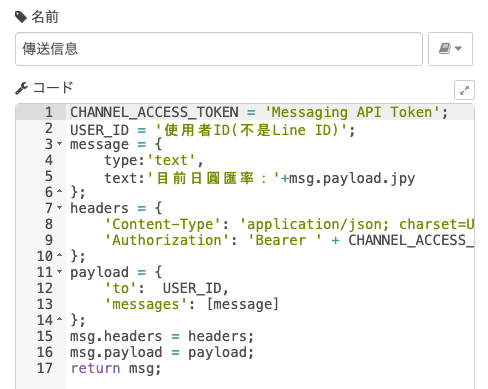
Task: Click line number 1 in the gutter
Action: (49, 112)
